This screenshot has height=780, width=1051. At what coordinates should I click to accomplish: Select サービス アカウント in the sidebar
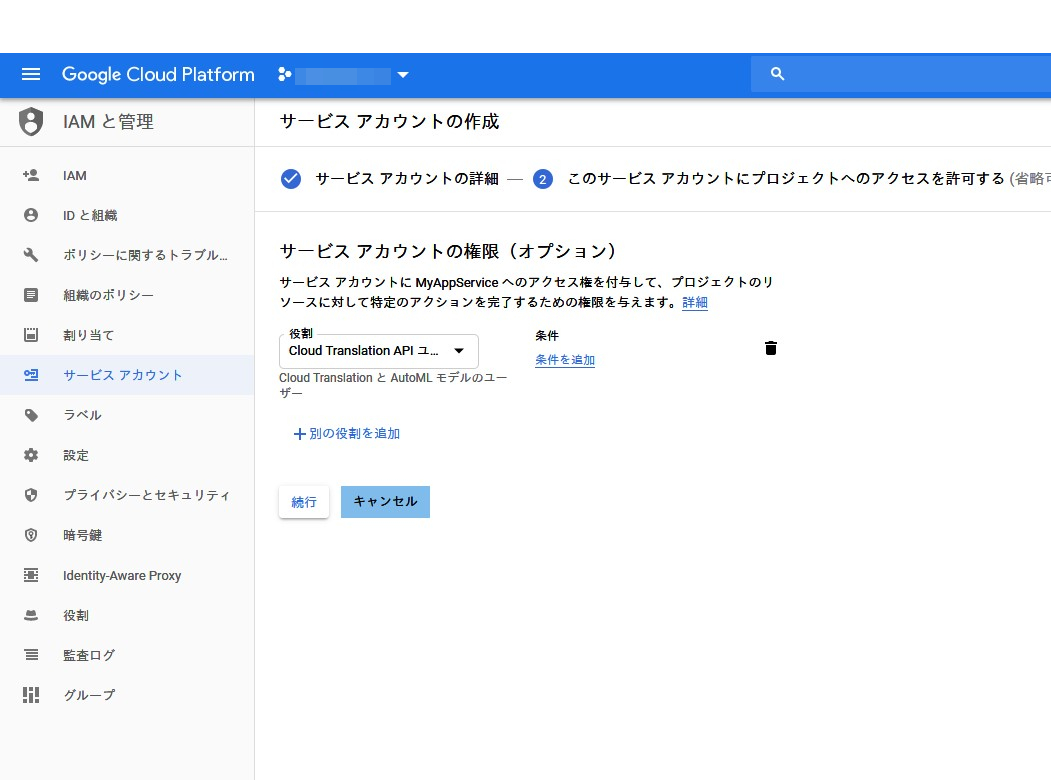123,375
